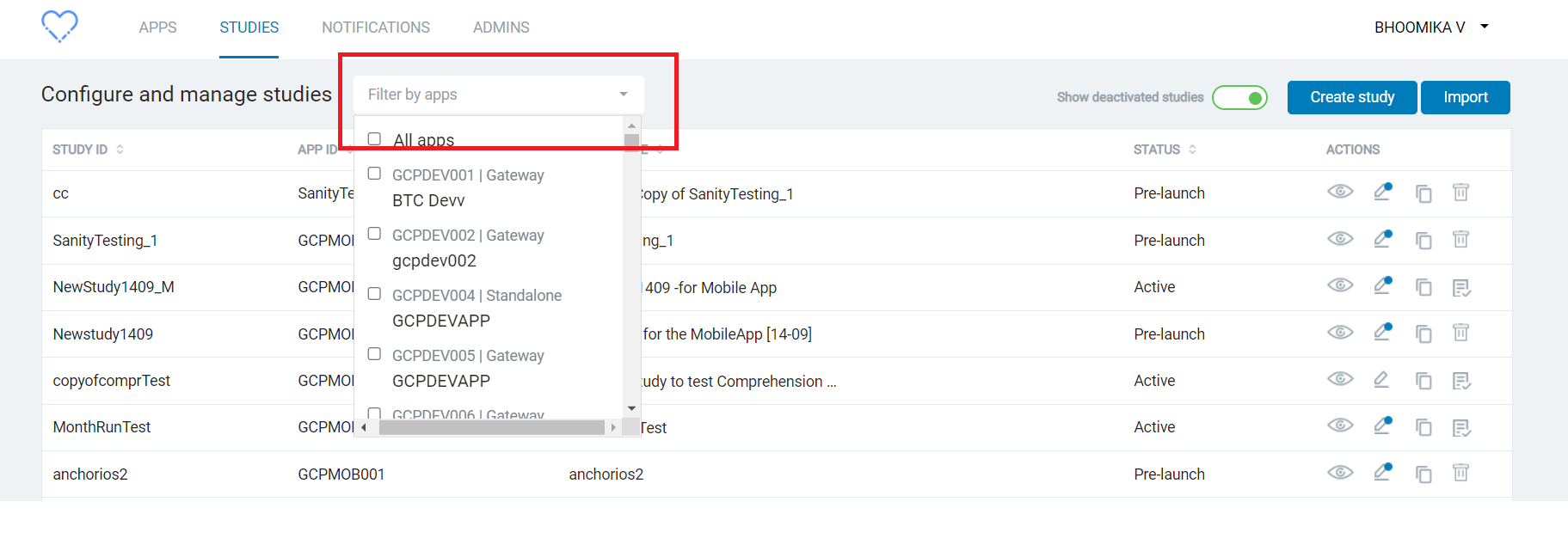Screen dimensions: 1568x557
Task: Copy the anchorios2 study
Action: click(1423, 474)
